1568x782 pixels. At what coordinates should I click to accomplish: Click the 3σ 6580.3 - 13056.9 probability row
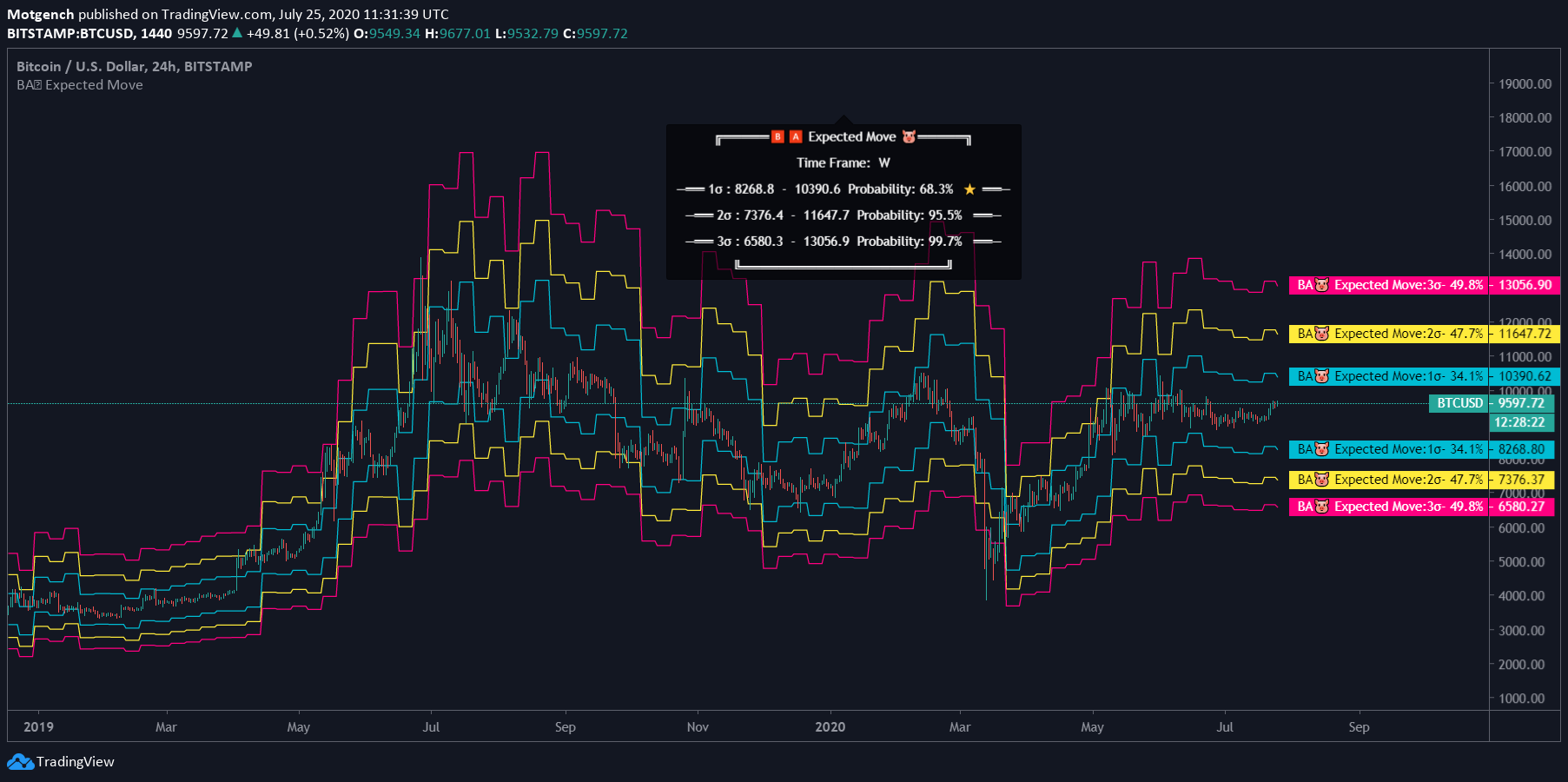pos(844,242)
